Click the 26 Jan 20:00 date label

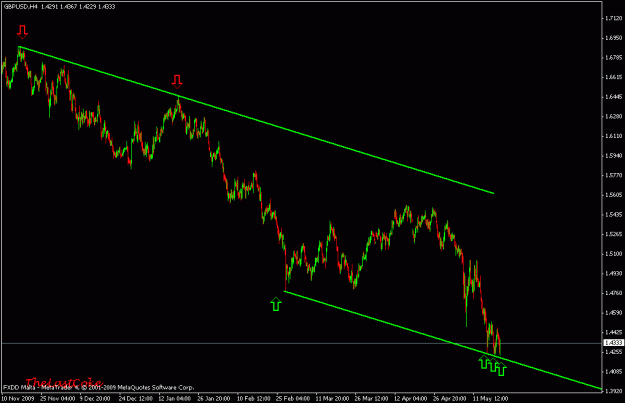(x=214, y=399)
